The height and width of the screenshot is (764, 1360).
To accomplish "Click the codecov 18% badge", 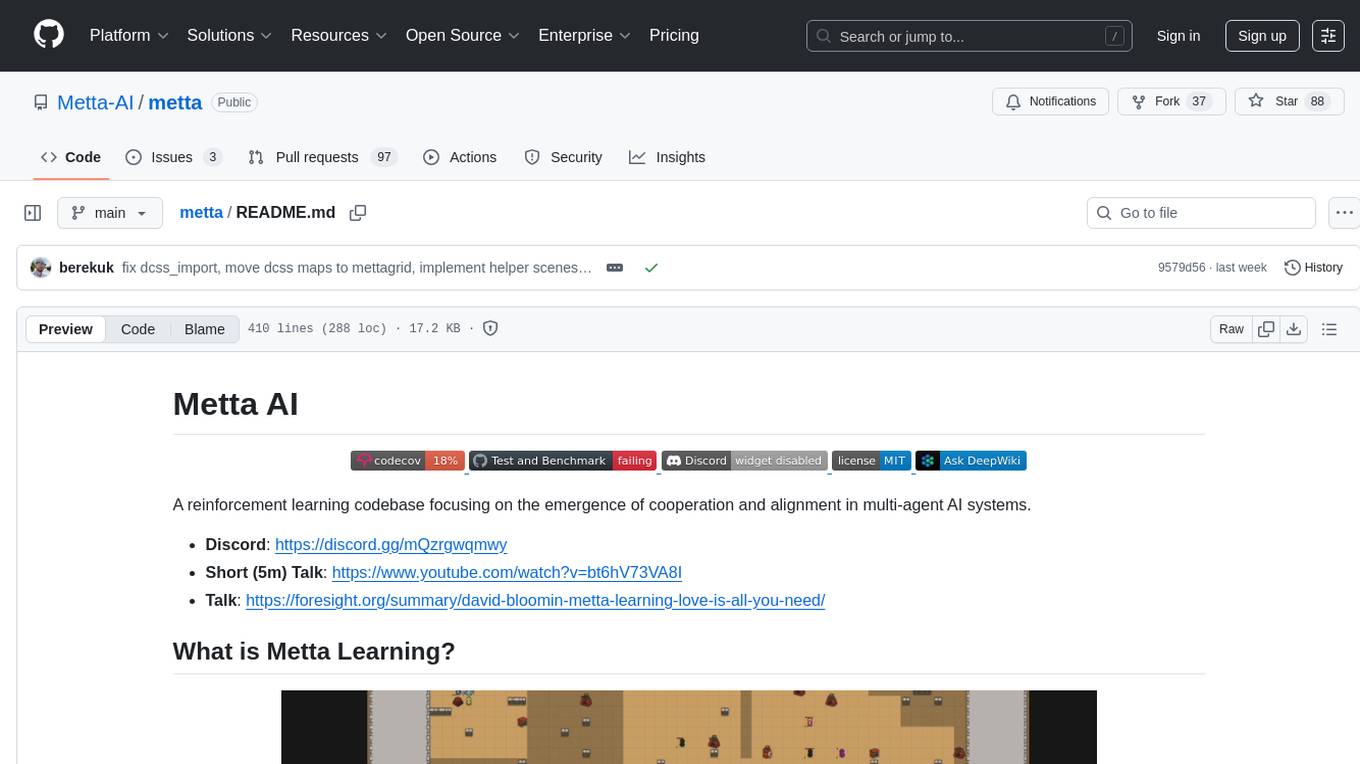I will [x=407, y=461].
